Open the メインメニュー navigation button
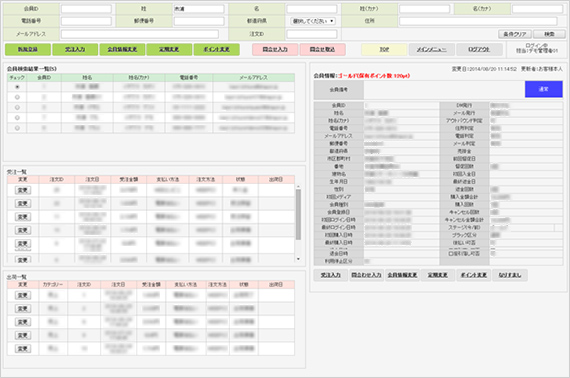 pyautogui.click(x=431, y=49)
